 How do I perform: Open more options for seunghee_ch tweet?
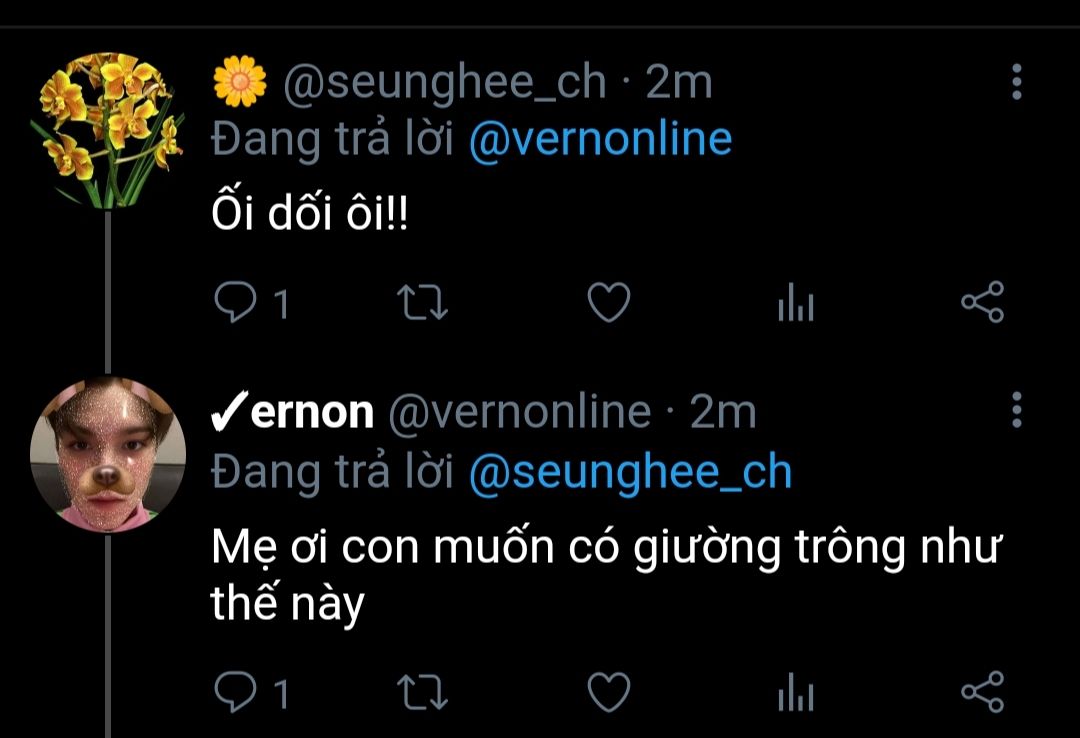pyautogui.click(x=1017, y=82)
